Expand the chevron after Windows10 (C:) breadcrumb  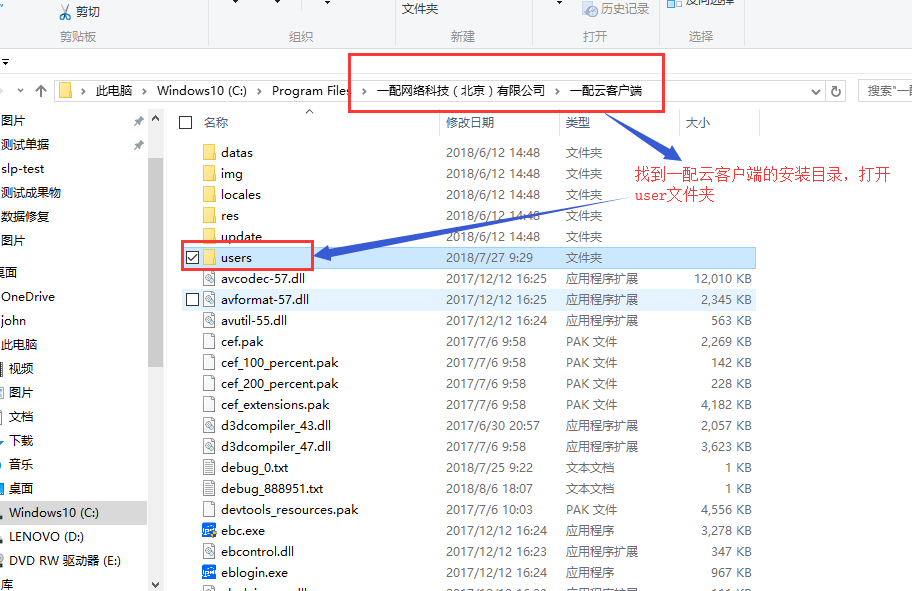pyautogui.click(x=260, y=91)
